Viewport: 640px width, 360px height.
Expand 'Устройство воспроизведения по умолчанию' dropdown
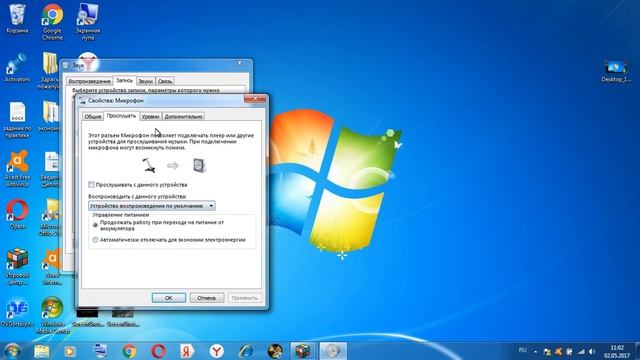click(x=151, y=206)
